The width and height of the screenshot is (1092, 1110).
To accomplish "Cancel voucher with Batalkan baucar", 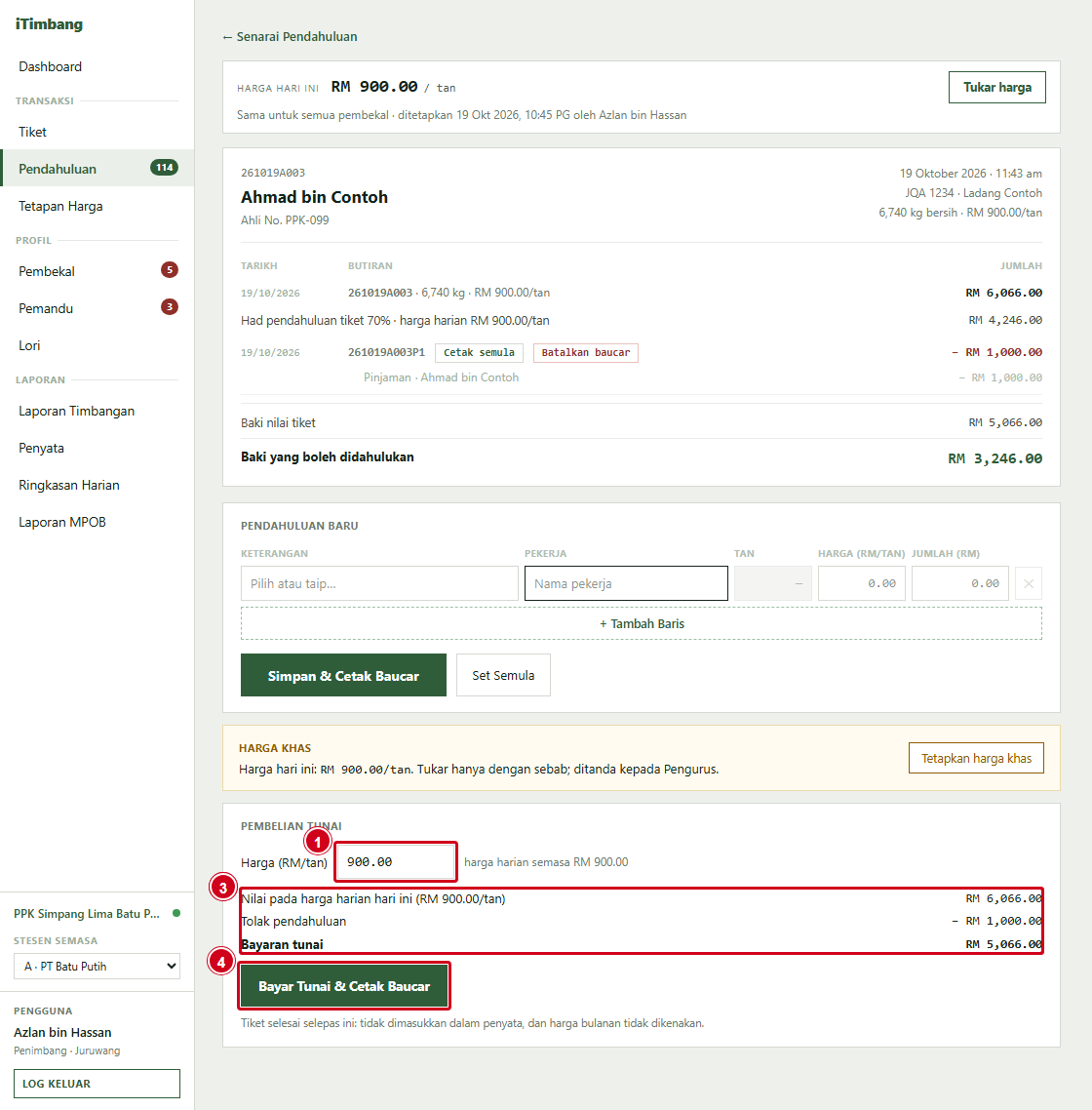I will click(586, 352).
